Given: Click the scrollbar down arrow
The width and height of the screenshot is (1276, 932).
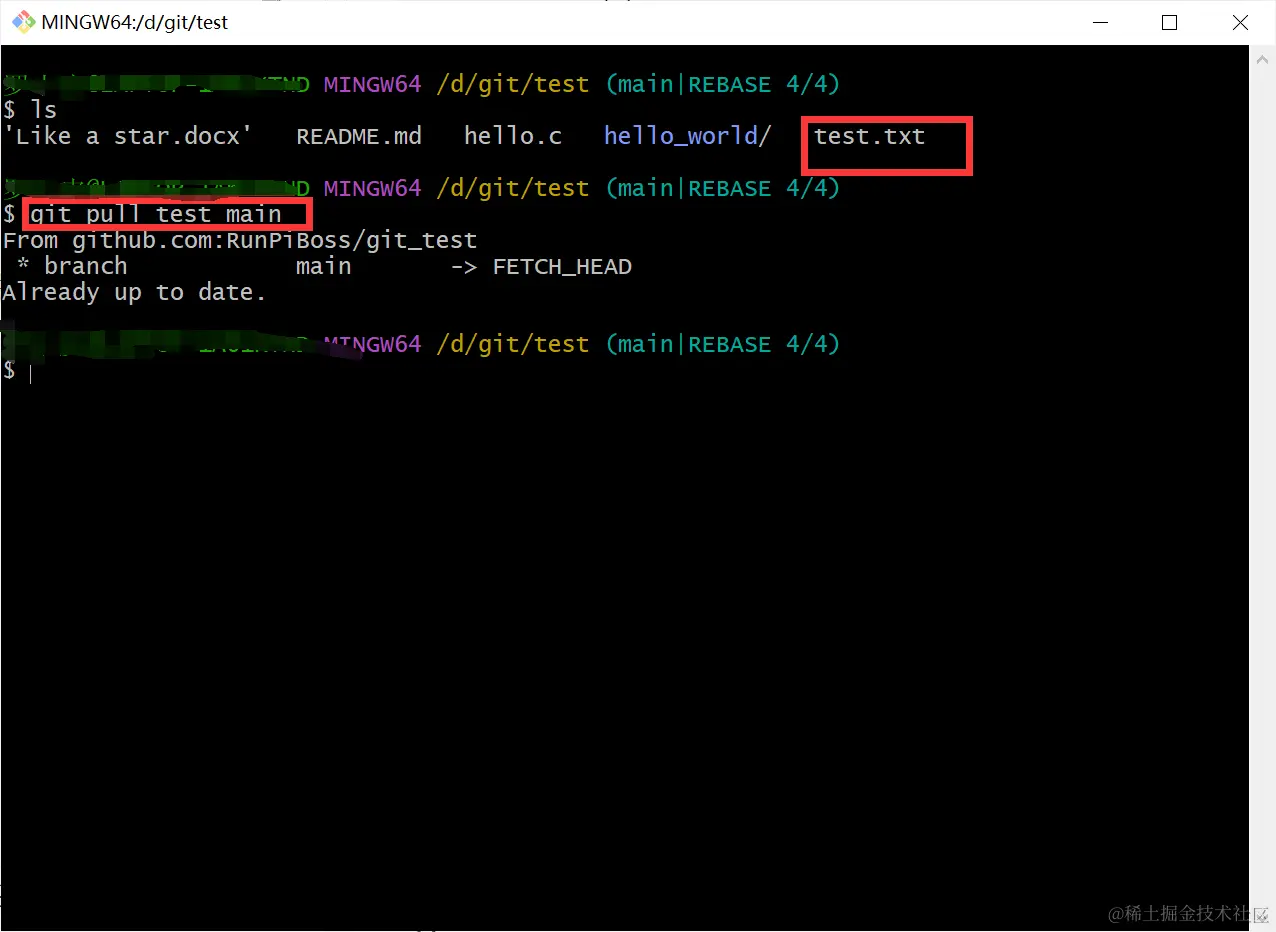Looking at the screenshot, I should [1262, 918].
